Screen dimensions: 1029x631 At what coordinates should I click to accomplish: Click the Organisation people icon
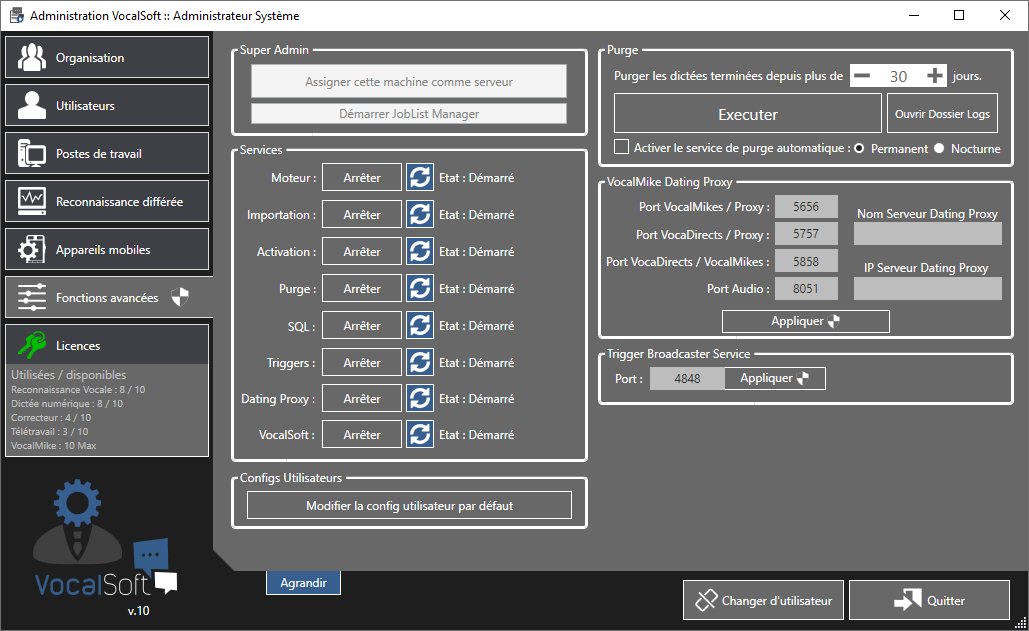[32, 57]
